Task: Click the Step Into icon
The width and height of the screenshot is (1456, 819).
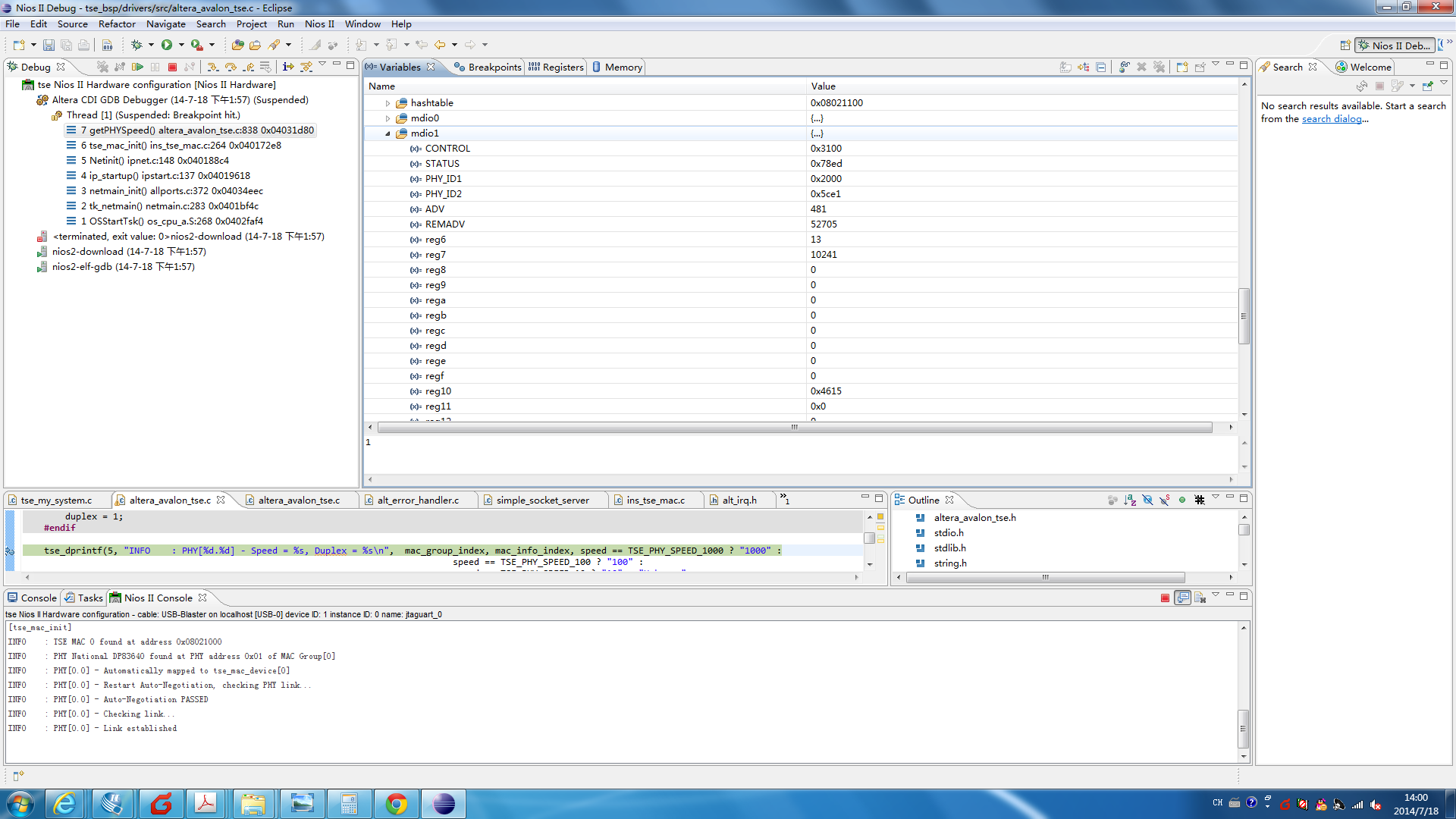Action: [213, 67]
